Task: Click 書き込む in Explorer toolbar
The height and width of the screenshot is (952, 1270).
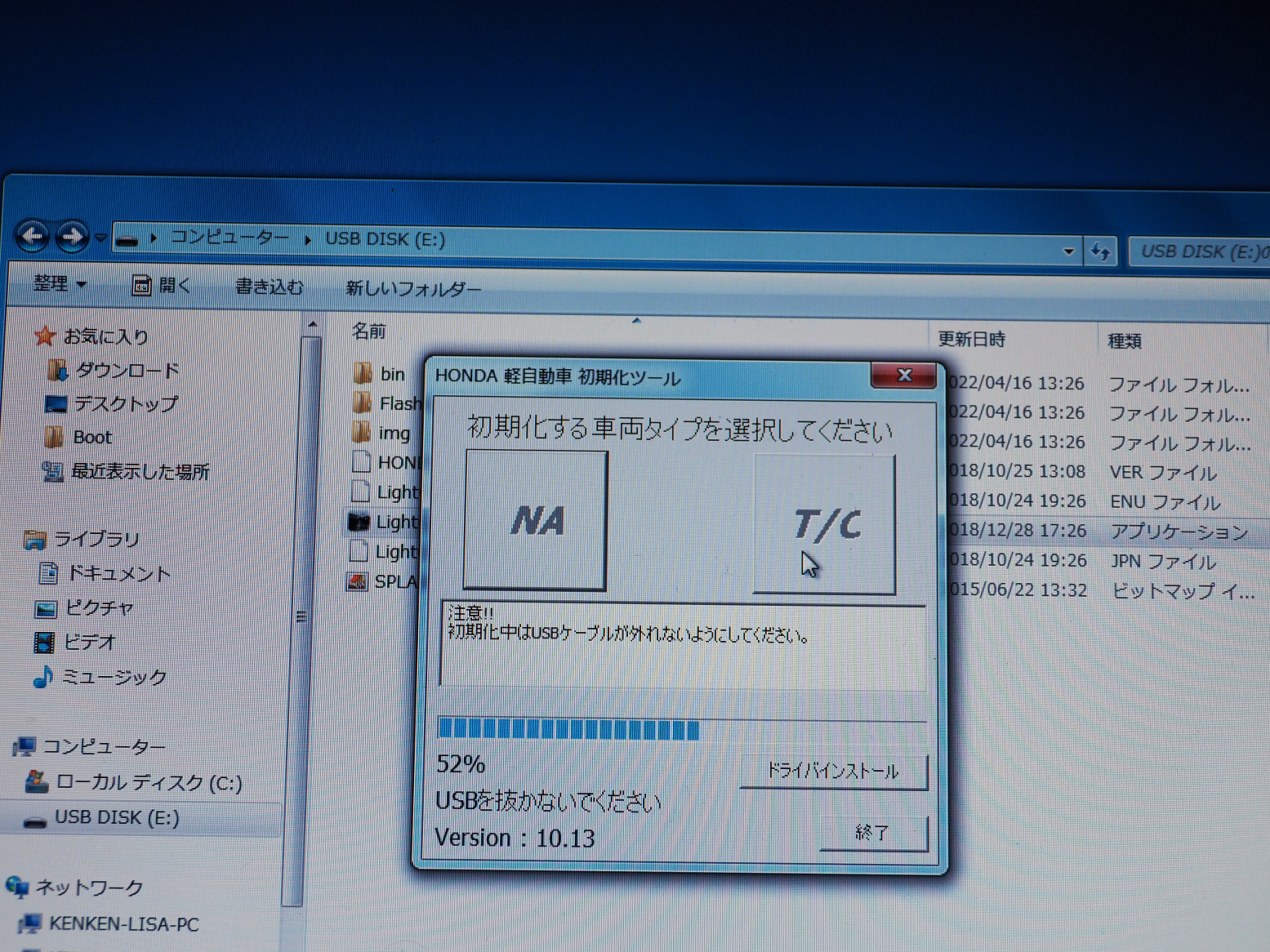Action: pyautogui.click(x=269, y=287)
